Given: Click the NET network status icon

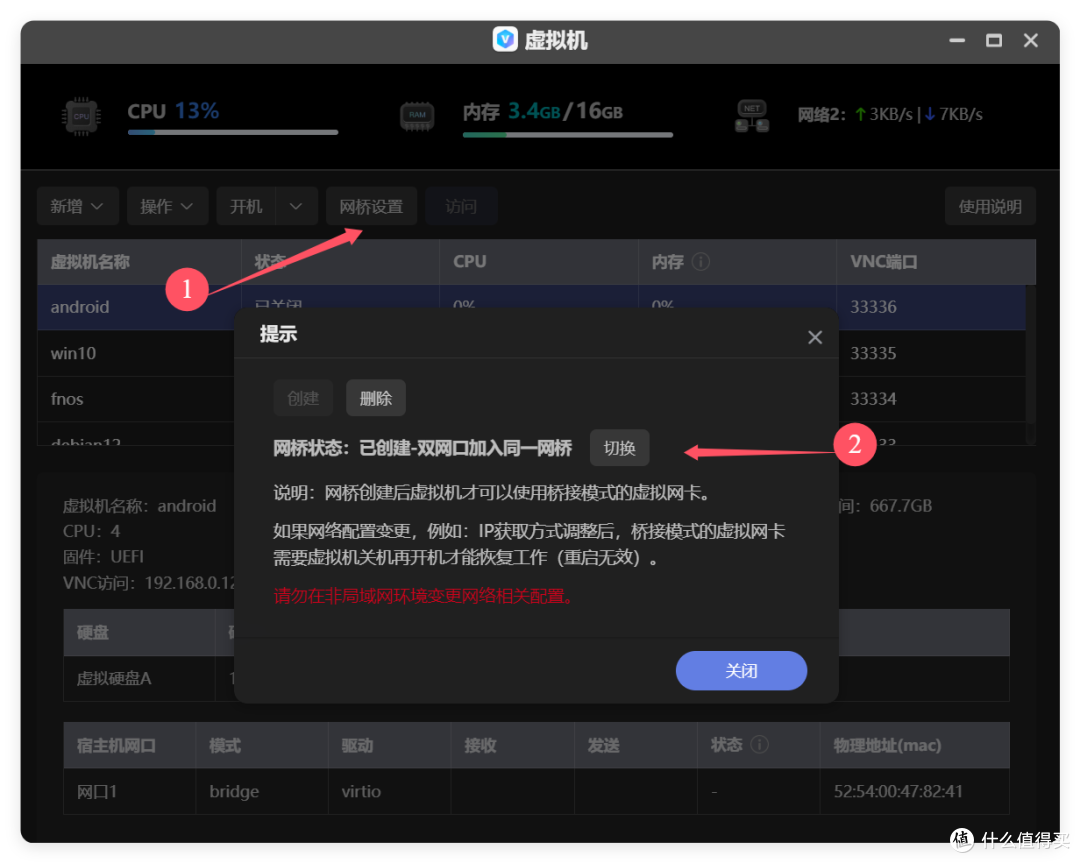Looking at the screenshot, I should [751, 113].
